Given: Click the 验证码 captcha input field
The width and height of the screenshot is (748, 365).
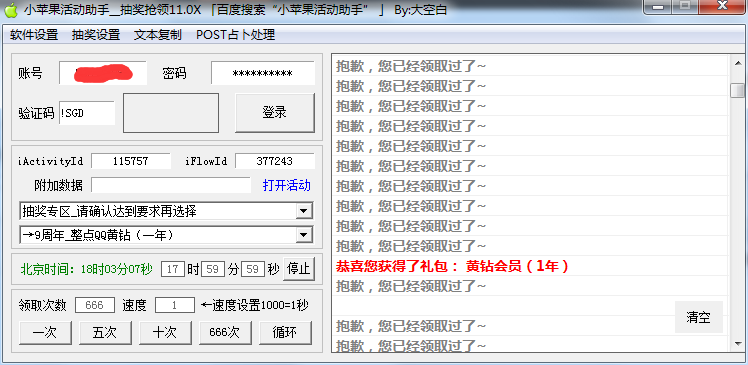Looking at the screenshot, I should [87, 114].
